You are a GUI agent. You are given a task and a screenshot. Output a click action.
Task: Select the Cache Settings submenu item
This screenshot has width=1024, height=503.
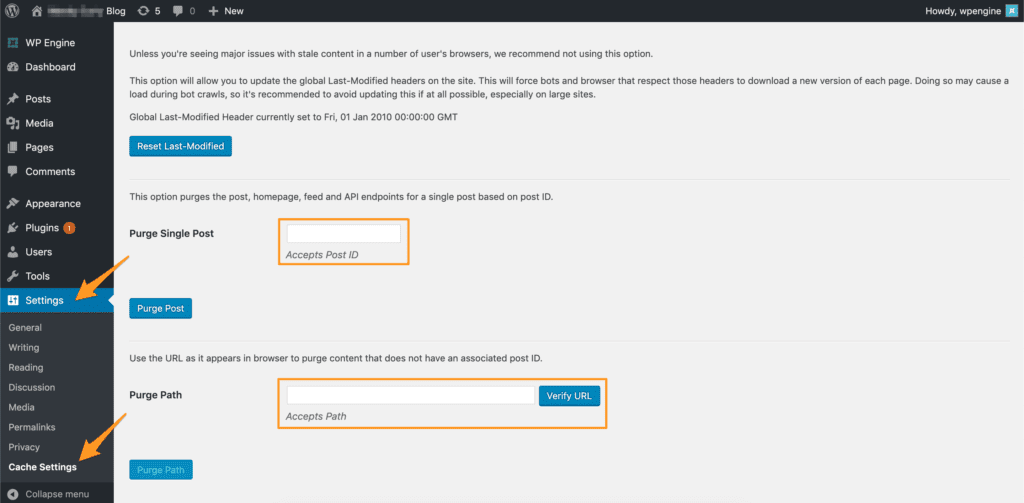[x=42, y=467]
